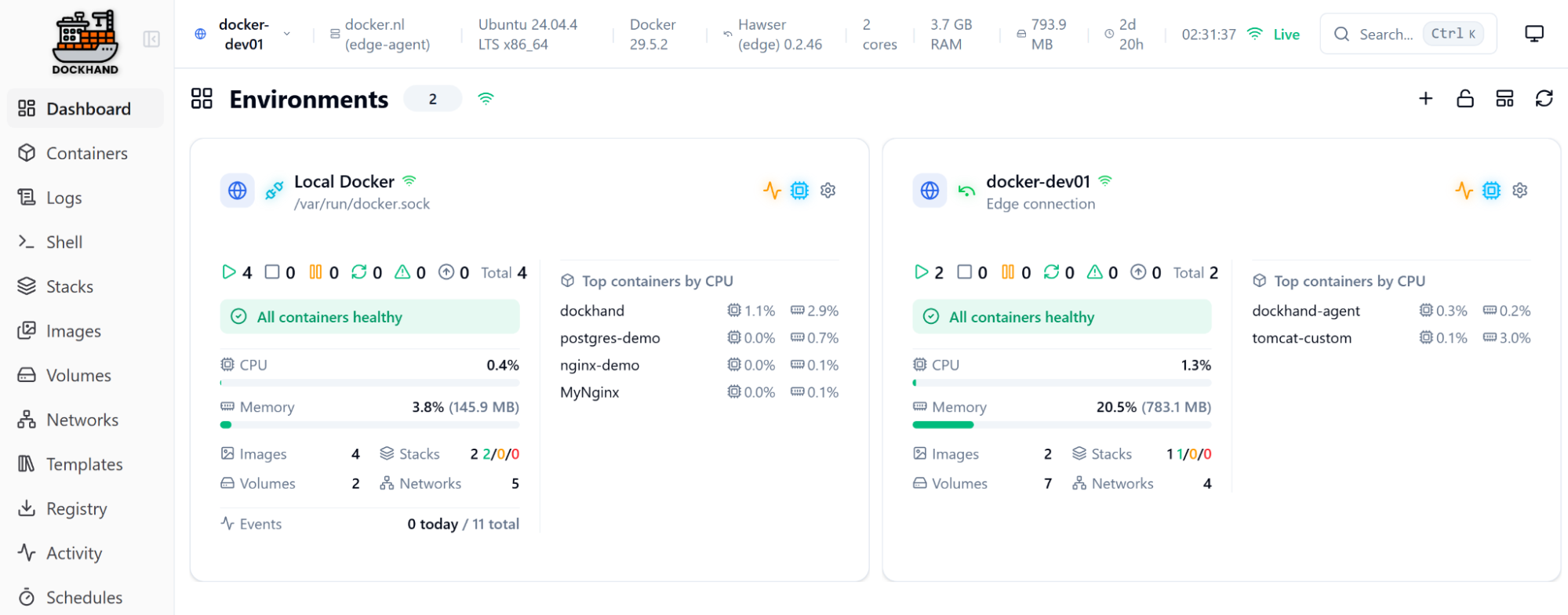Navigate to Images
Image resolution: width=1568 pixels, height=615 pixels.
[x=85, y=331]
